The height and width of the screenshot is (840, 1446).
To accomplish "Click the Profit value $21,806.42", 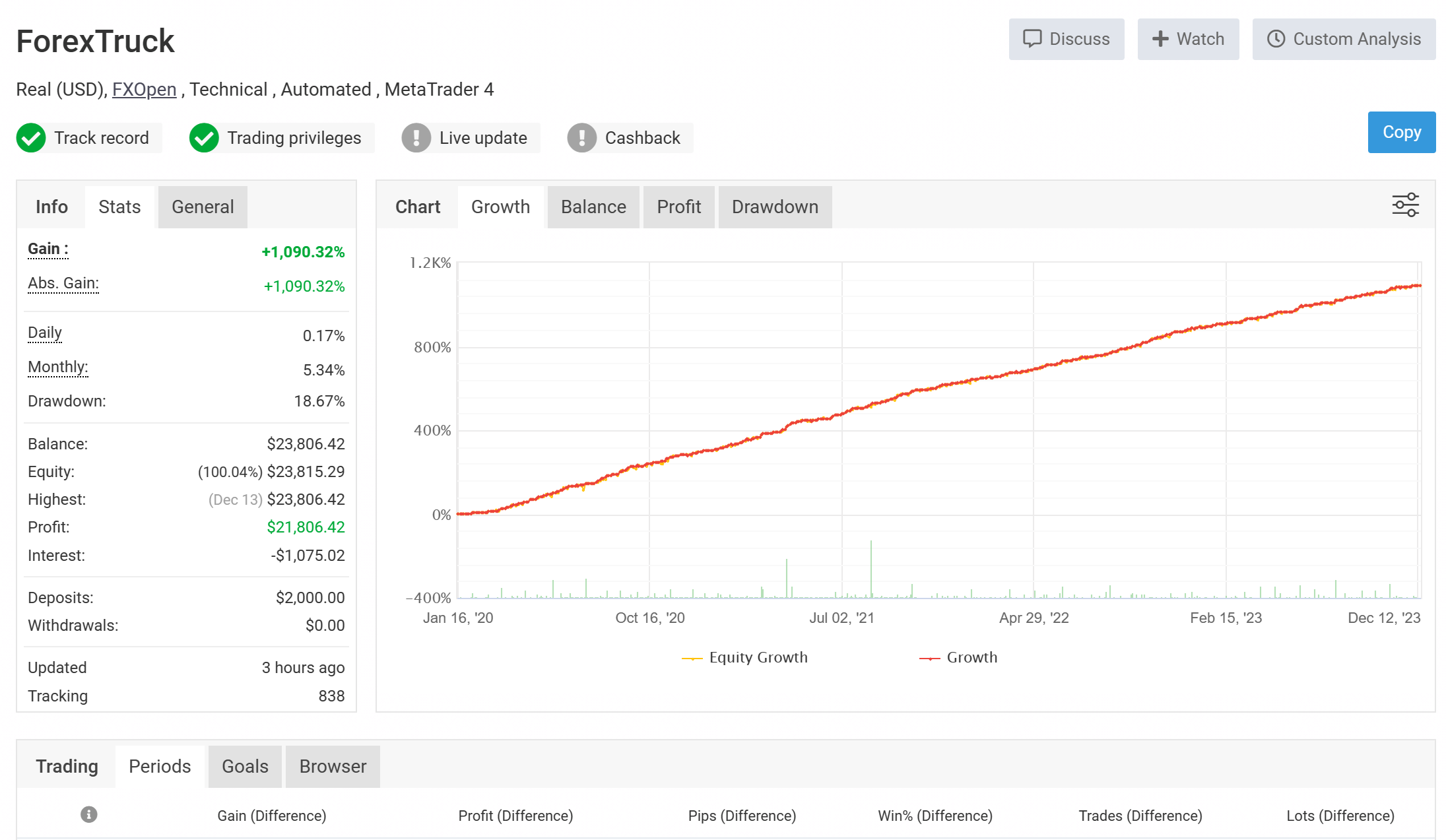I will tap(306, 527).
